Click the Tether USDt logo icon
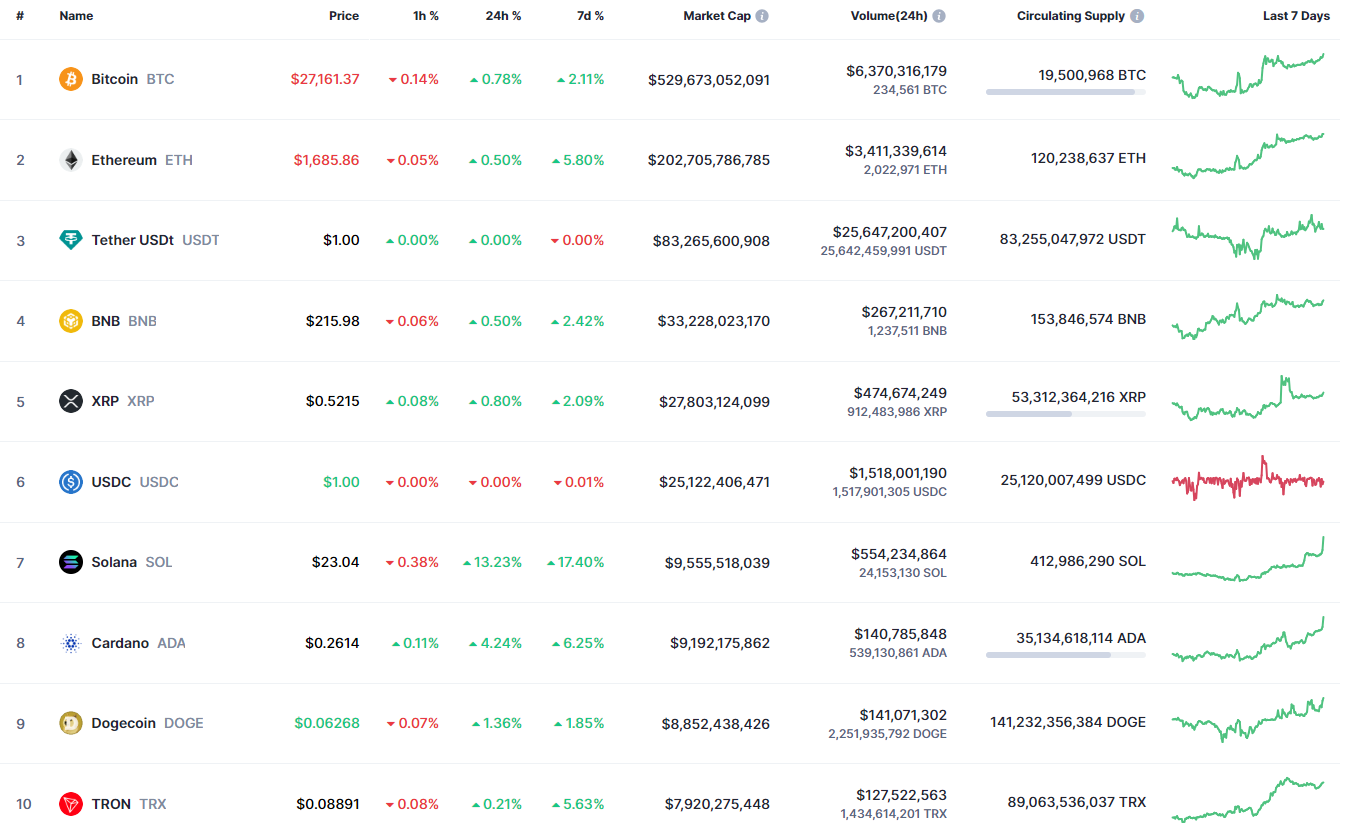This screenshot has width=1357, height=839. [71, 240]
